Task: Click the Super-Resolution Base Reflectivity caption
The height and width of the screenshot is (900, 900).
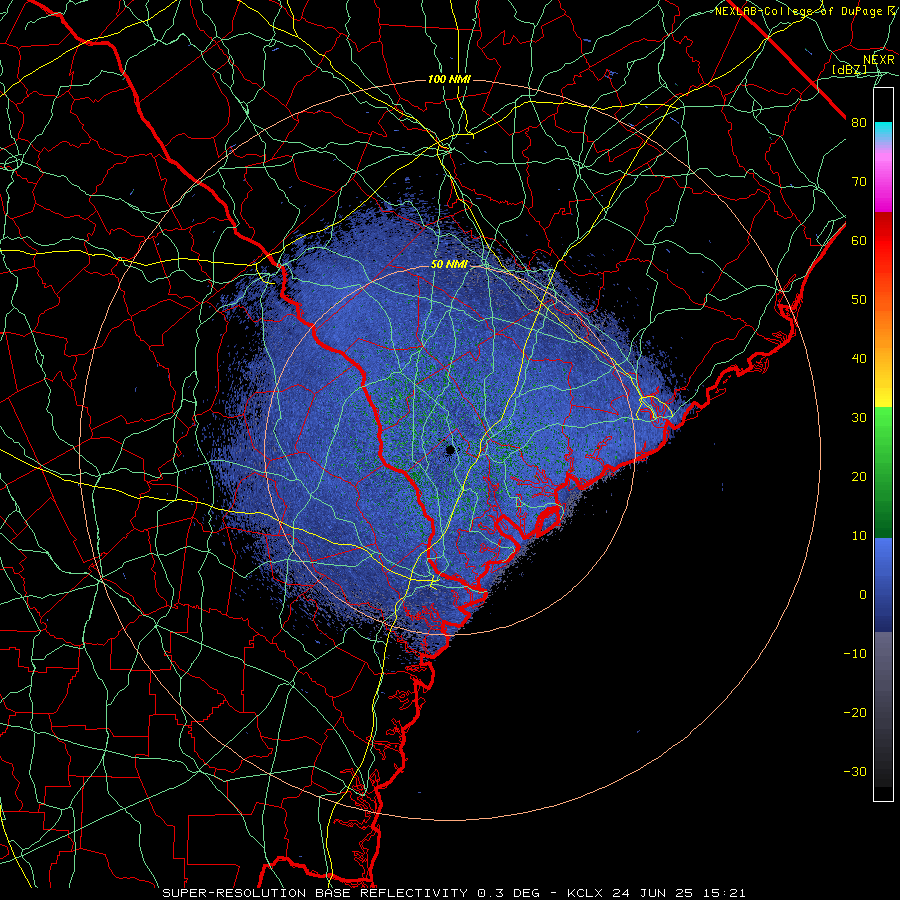Action: coord(315,893)
